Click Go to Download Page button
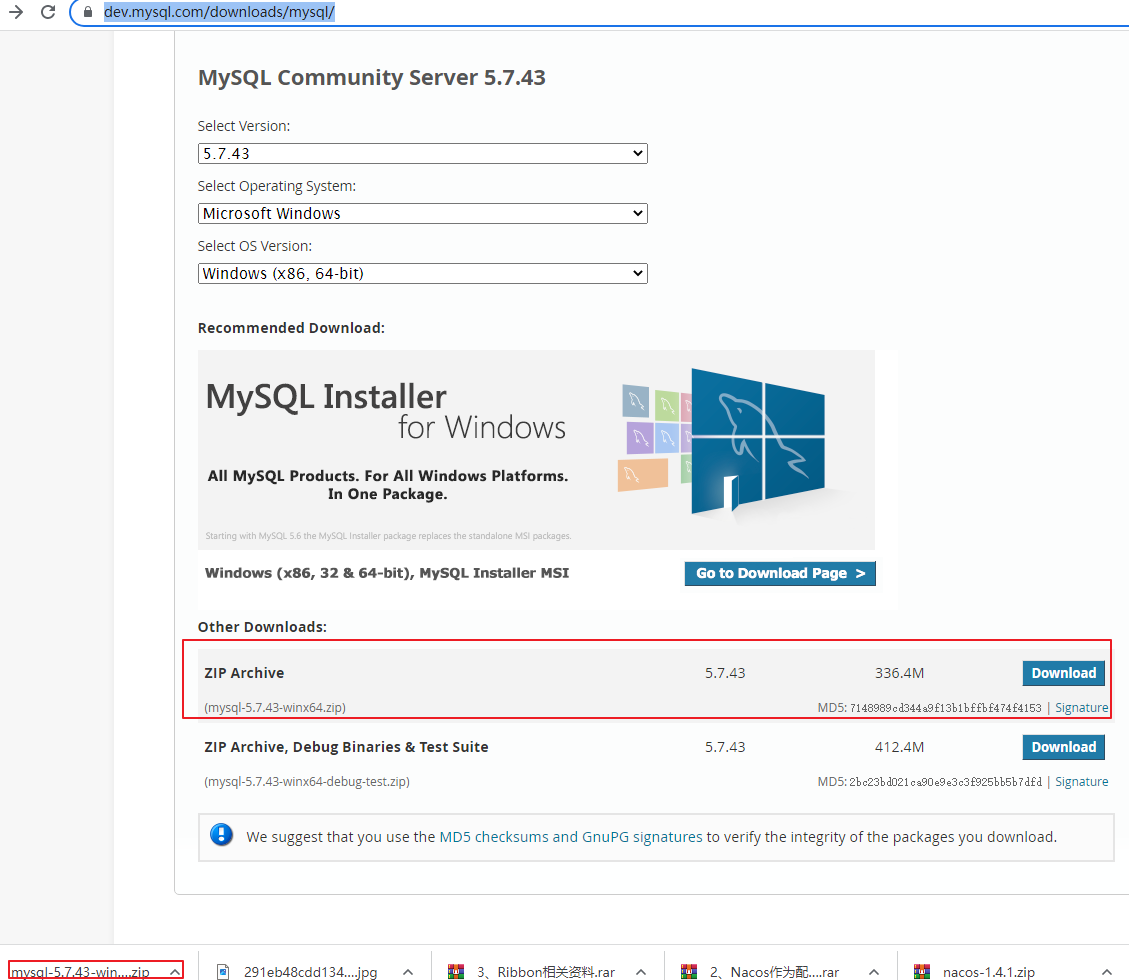 click(780, 573)
